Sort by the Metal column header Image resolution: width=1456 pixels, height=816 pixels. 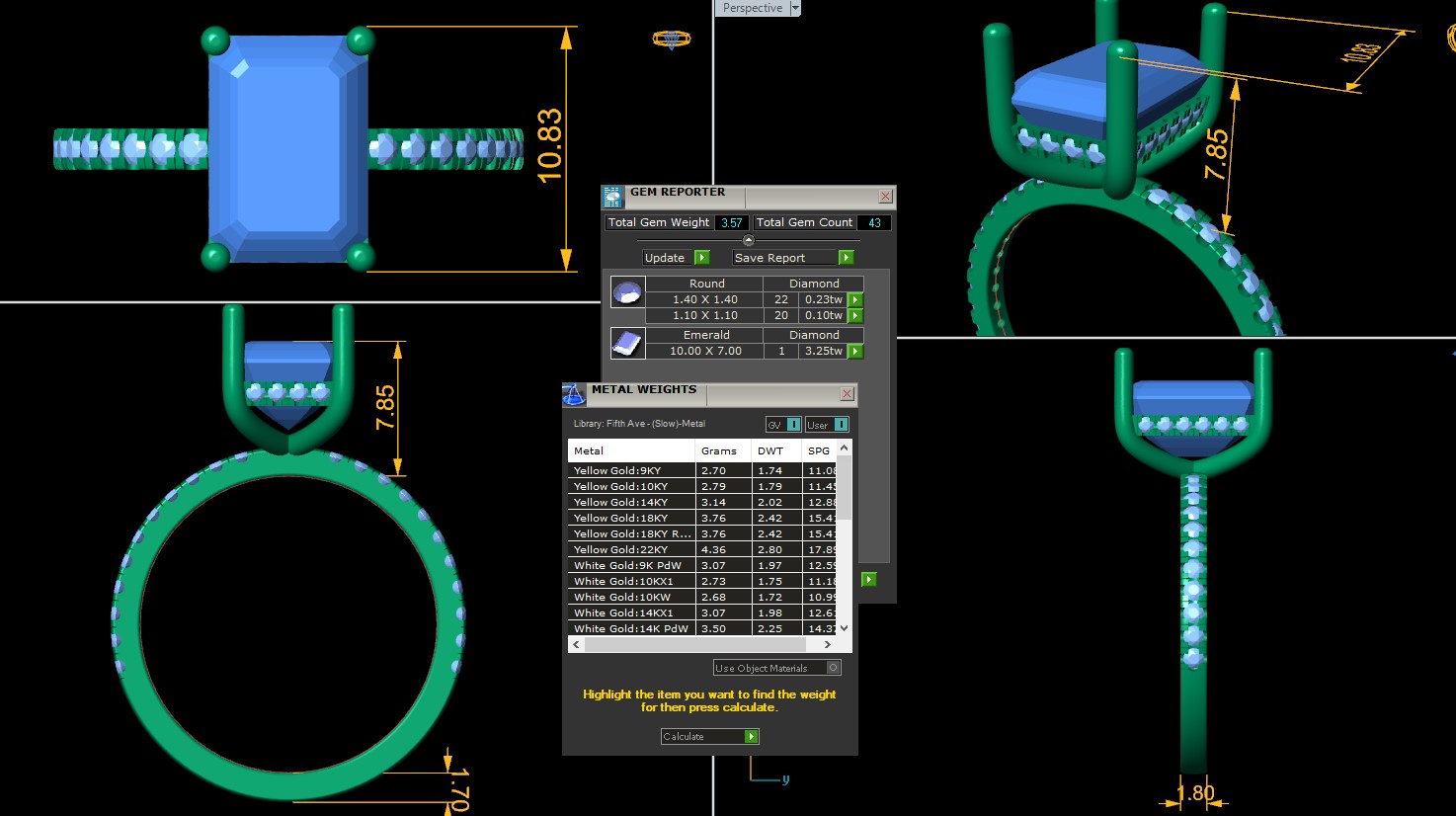(x=631, y=450)
